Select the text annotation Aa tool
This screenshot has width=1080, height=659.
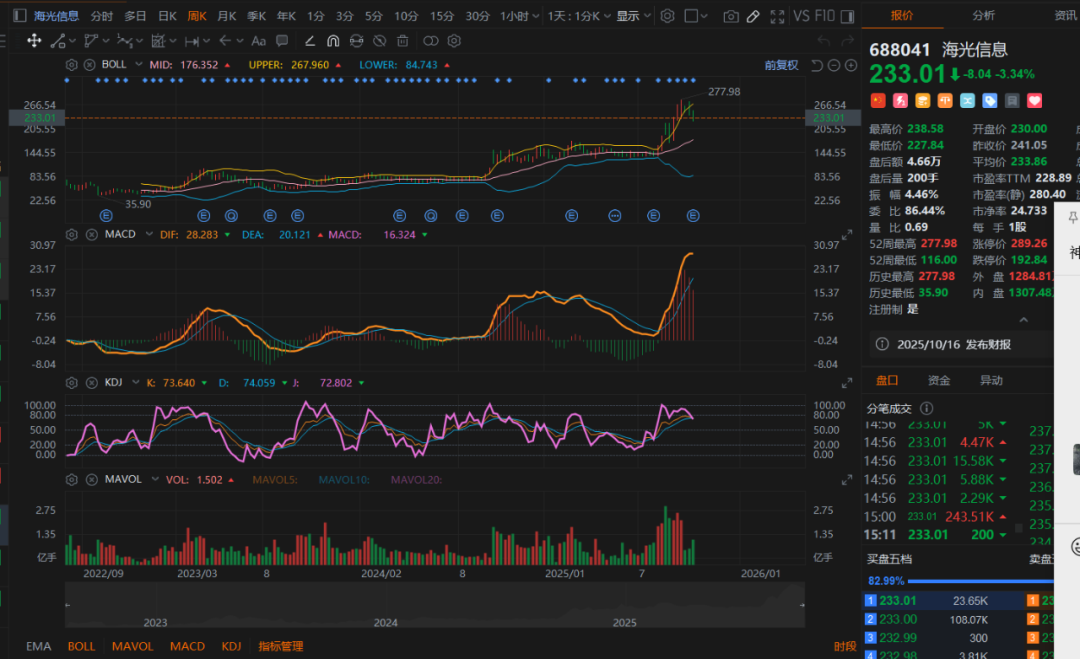[x=258, y=41]
